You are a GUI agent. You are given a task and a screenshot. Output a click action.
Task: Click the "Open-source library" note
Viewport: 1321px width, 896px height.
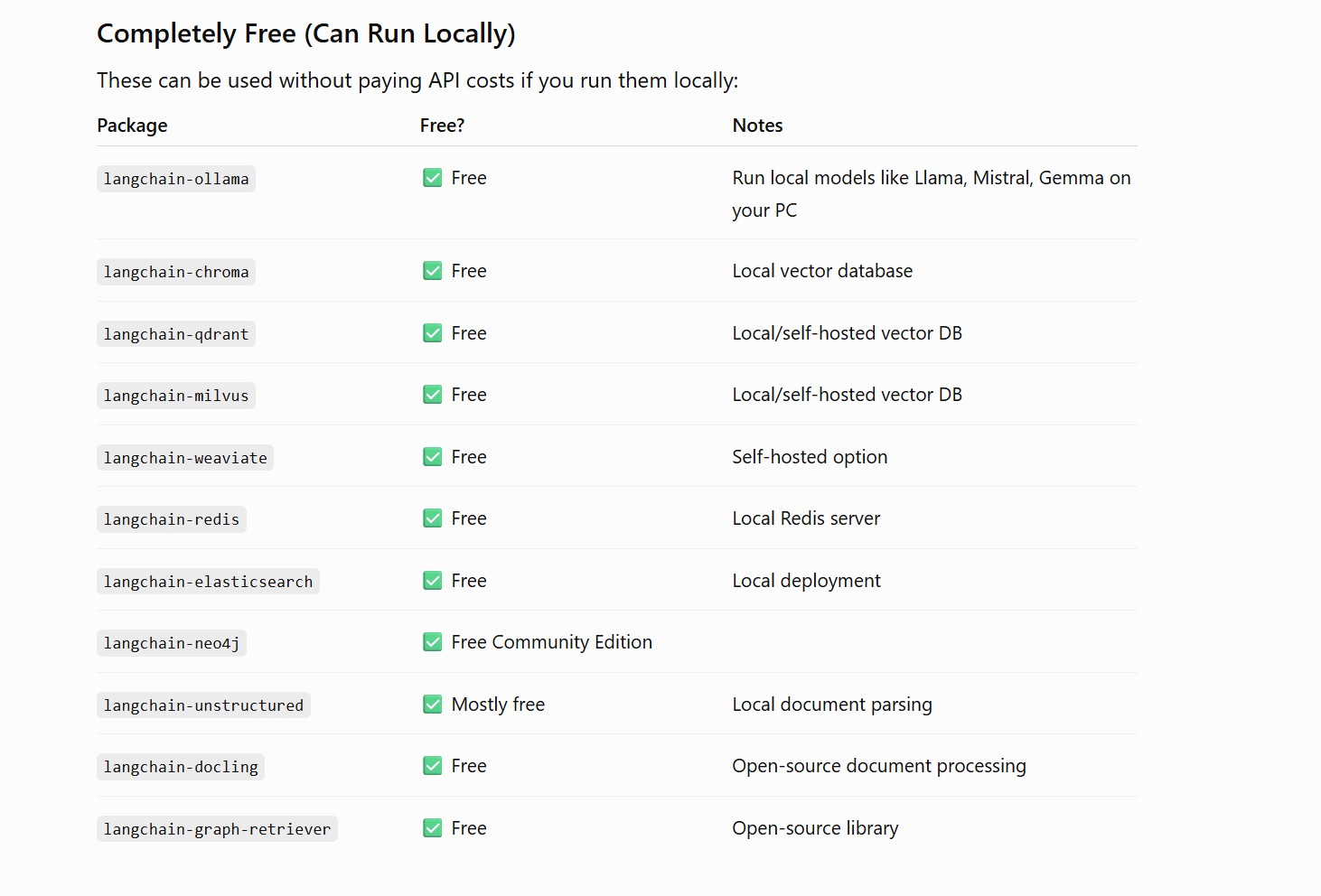point(815,828)
